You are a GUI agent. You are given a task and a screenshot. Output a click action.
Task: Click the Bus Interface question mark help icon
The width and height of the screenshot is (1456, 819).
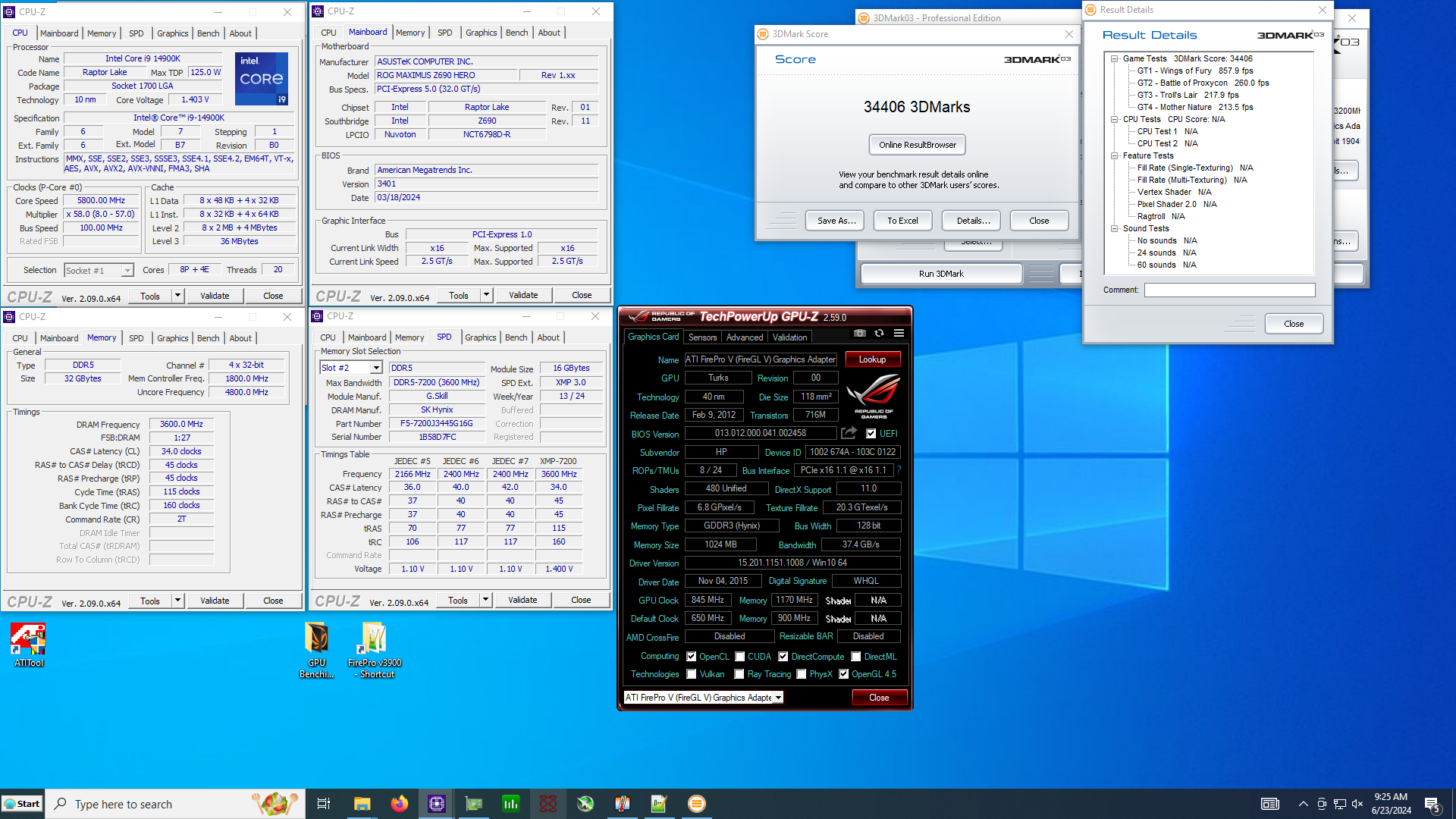899,470
